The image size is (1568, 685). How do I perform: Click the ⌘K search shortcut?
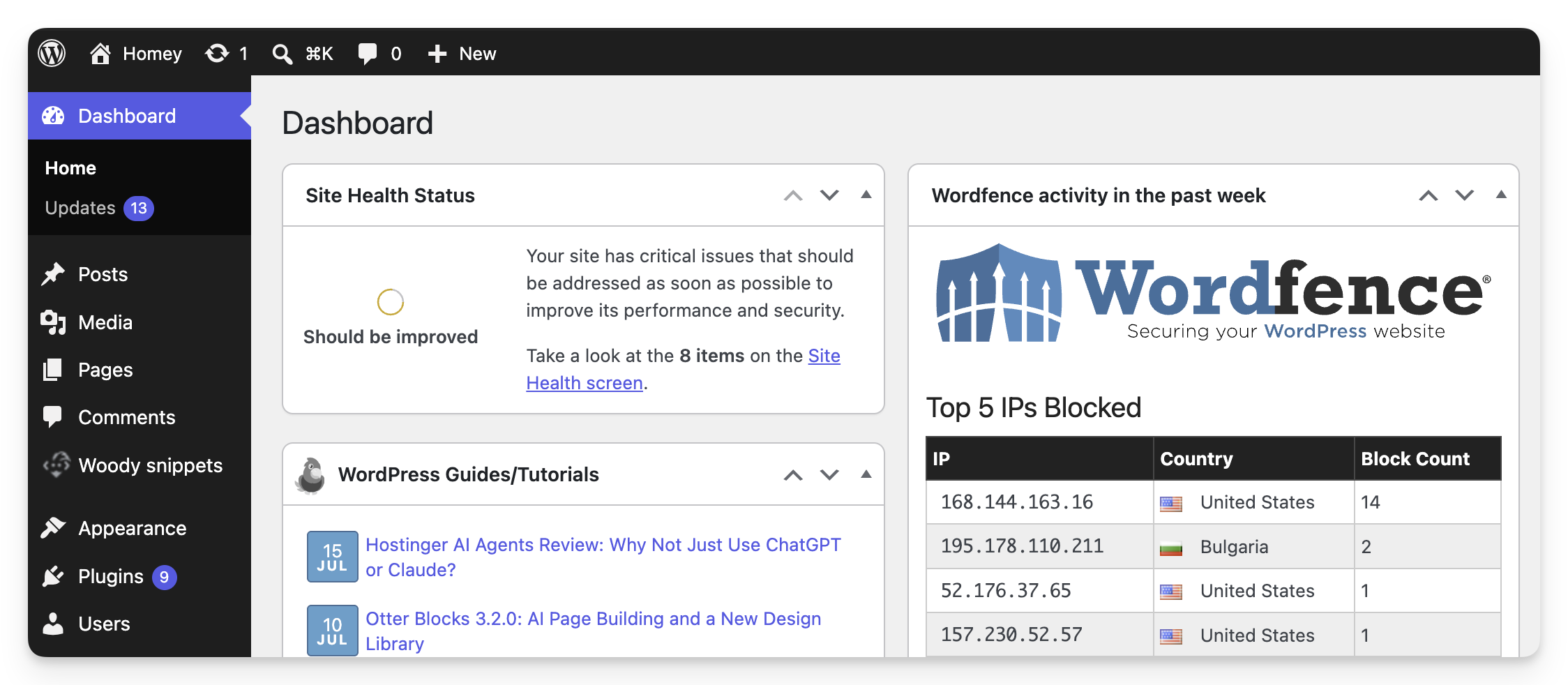tap(319, 54)
